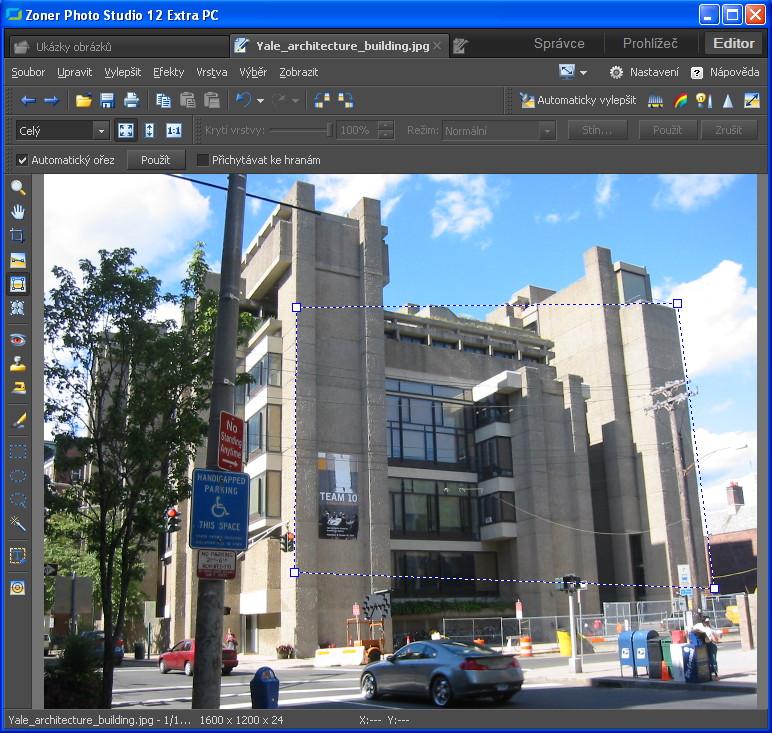Select the Clone Stamp tool

18,364
